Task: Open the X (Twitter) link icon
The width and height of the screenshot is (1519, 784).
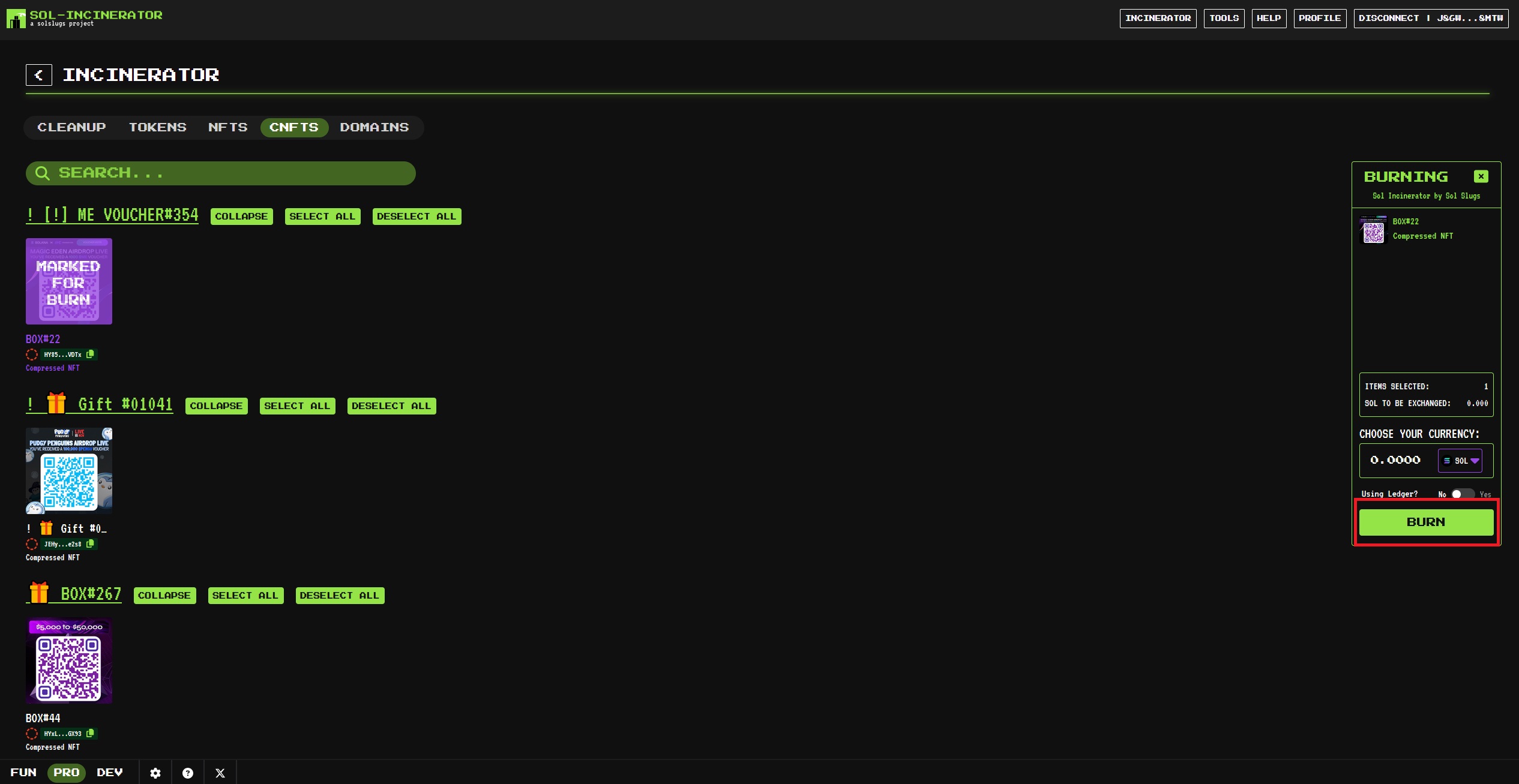Action: pyautogui.click(x=220, y=773)
